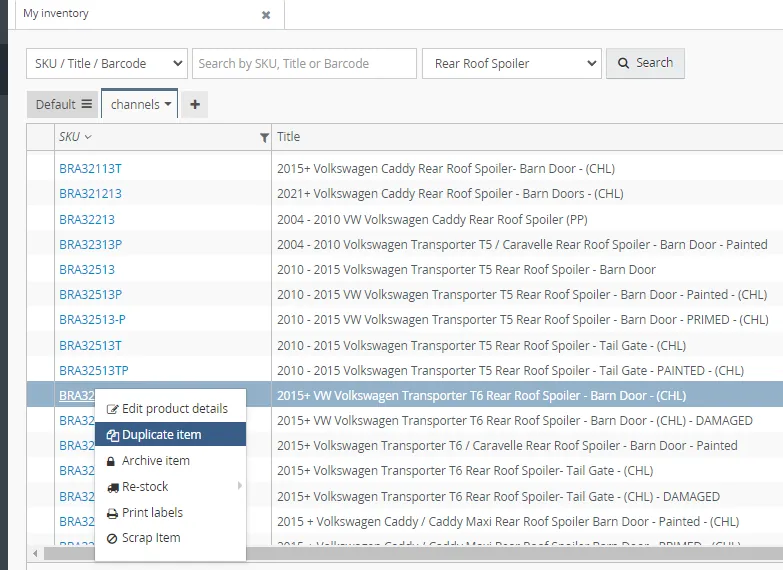The image size is (783, 570).
Task: Select title 2015 + Caddy / Caddy Maxi Barn Door - Painted
Action: click(508, 522)
